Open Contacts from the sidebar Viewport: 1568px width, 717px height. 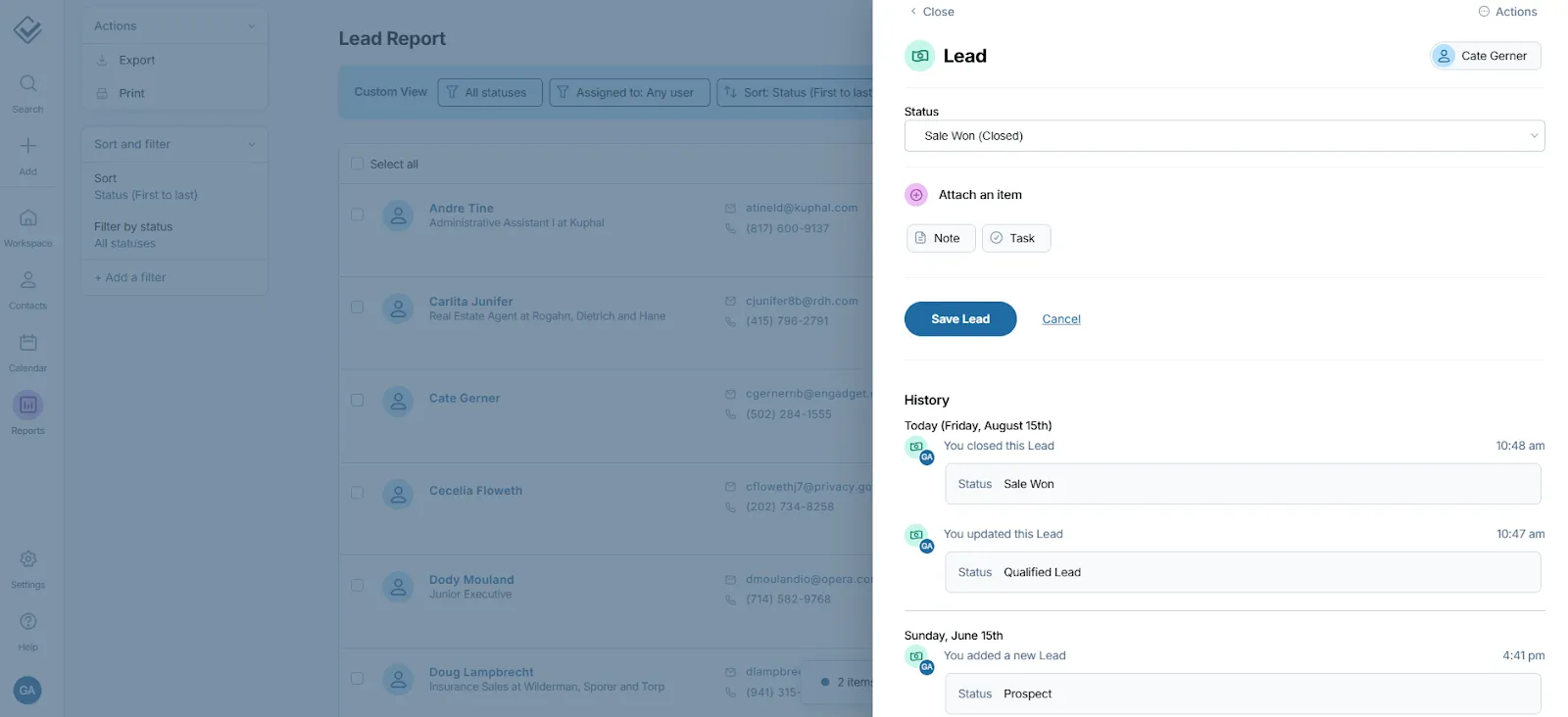coord(27,290)
